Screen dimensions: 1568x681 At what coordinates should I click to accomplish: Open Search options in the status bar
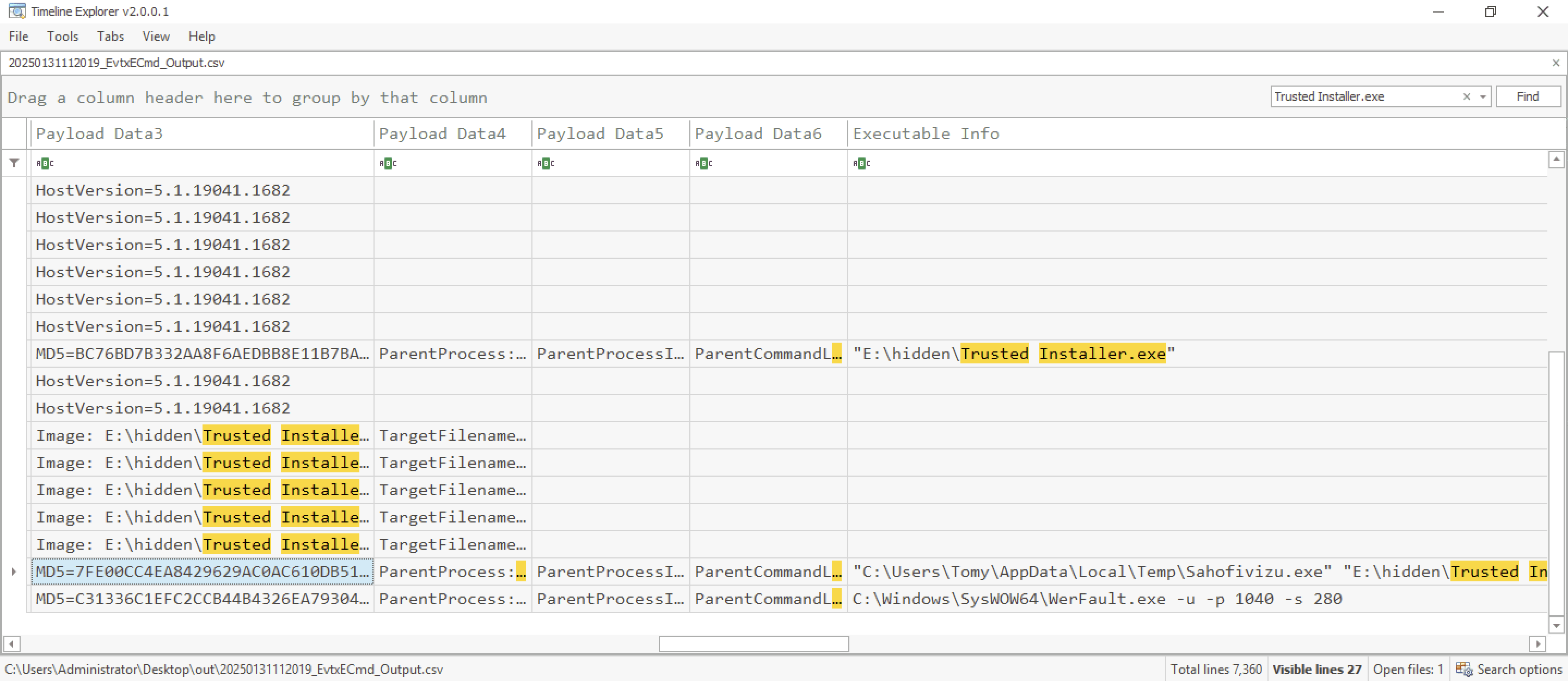[x=1509, y=669]
